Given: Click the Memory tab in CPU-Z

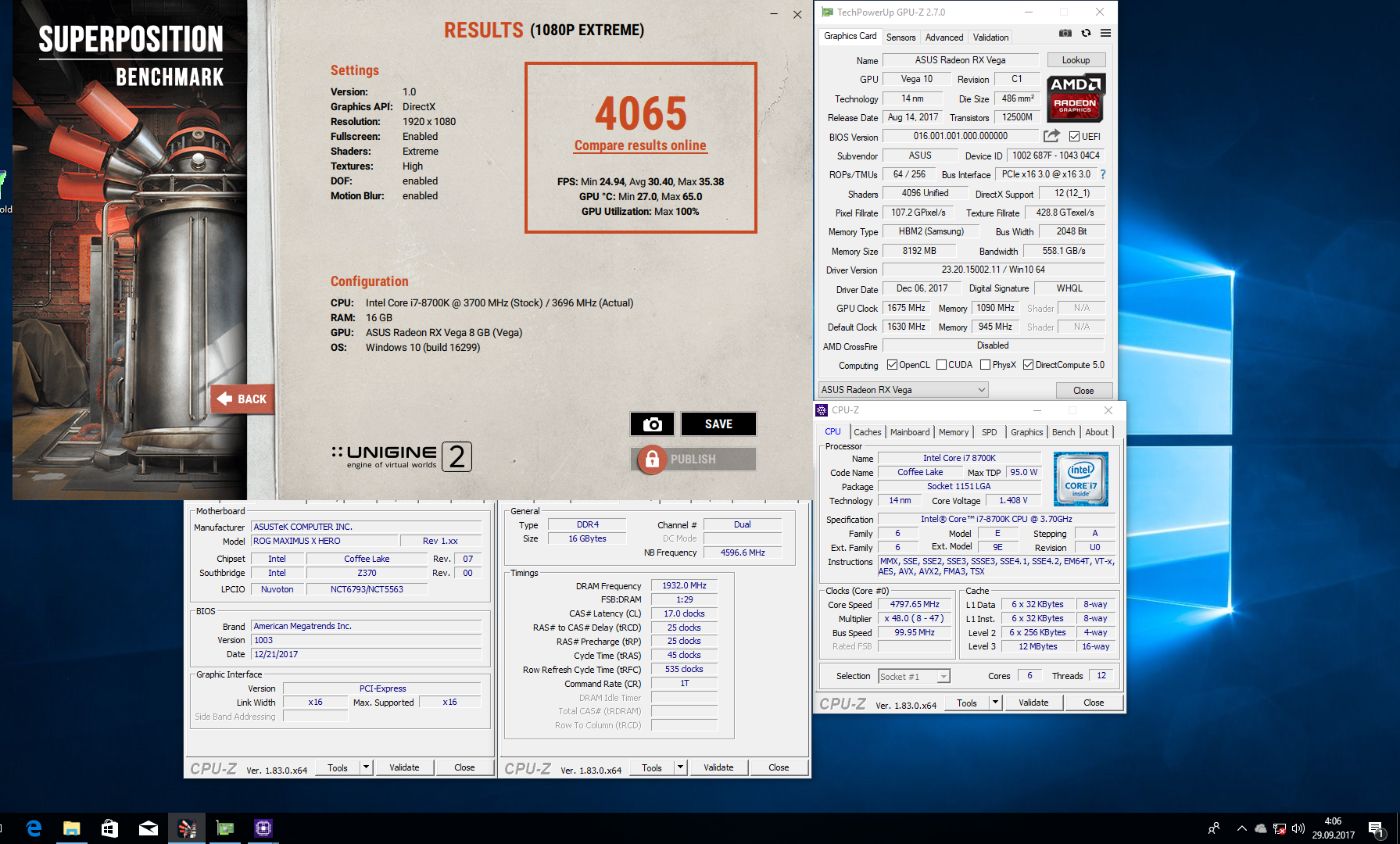Looking at the screenshot, I should [953, 432].
